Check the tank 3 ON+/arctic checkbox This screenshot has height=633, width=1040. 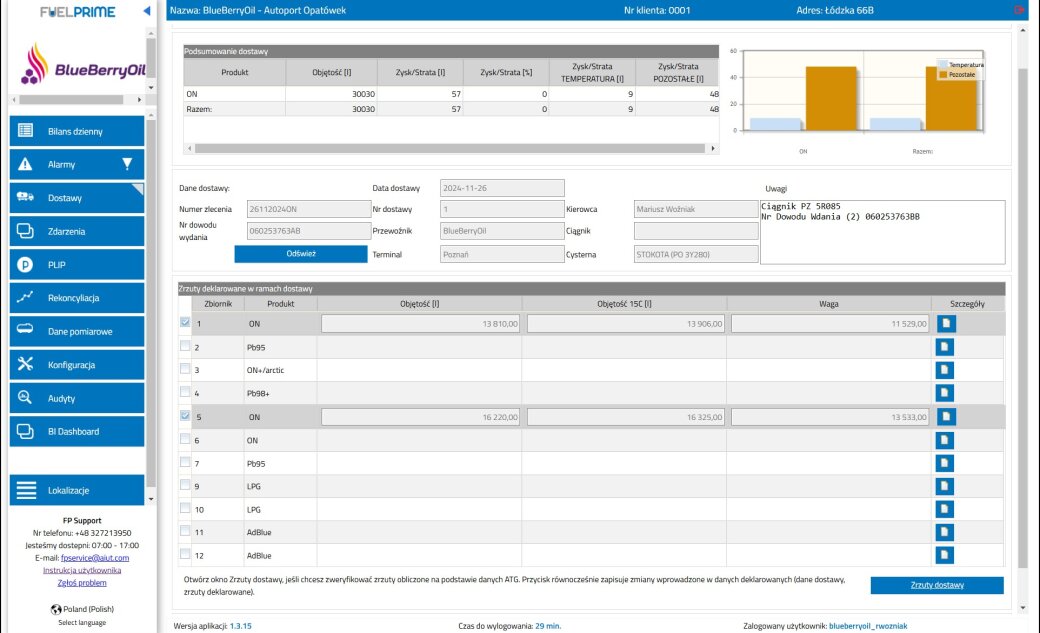[185, 368]
